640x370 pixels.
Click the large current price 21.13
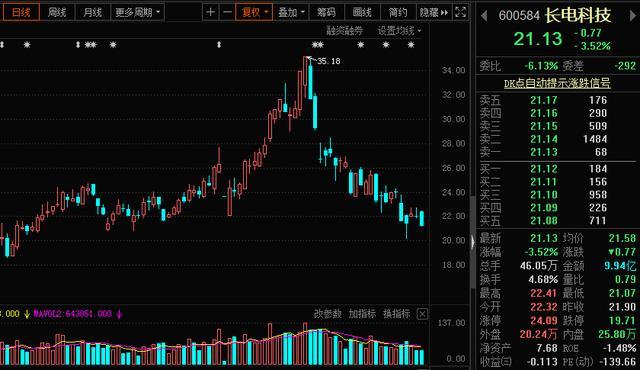(538, 39)
